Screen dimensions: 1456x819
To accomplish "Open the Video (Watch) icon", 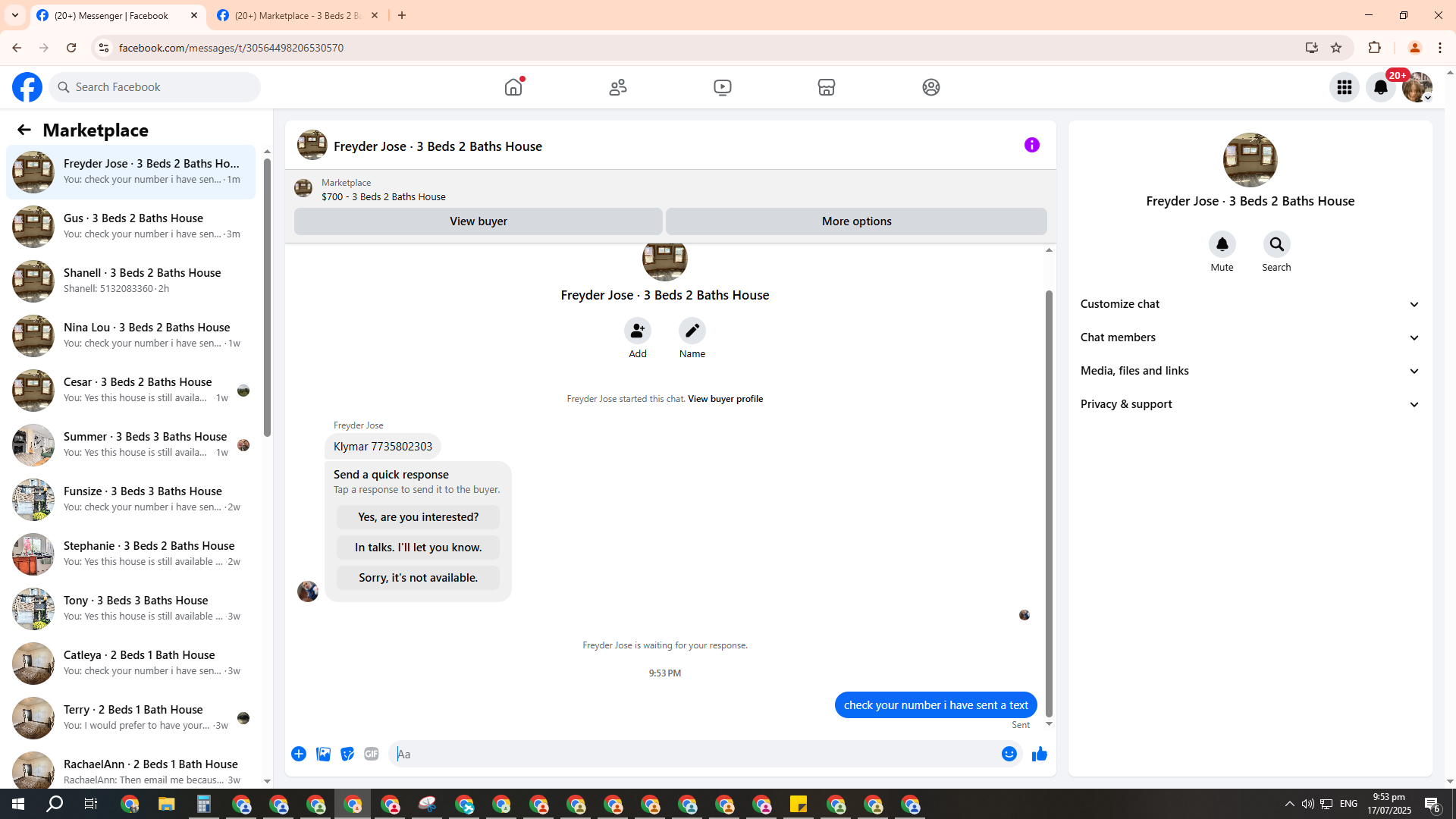I will (723, 87).
